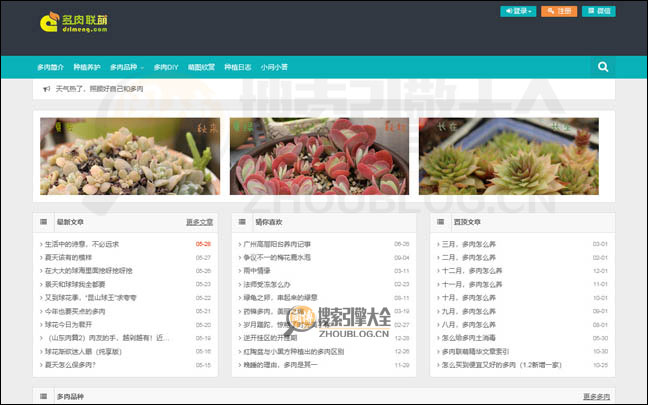
Task: Open the banner with green rosette succulents
Action: pyautogui.click(x=509, y=156)
